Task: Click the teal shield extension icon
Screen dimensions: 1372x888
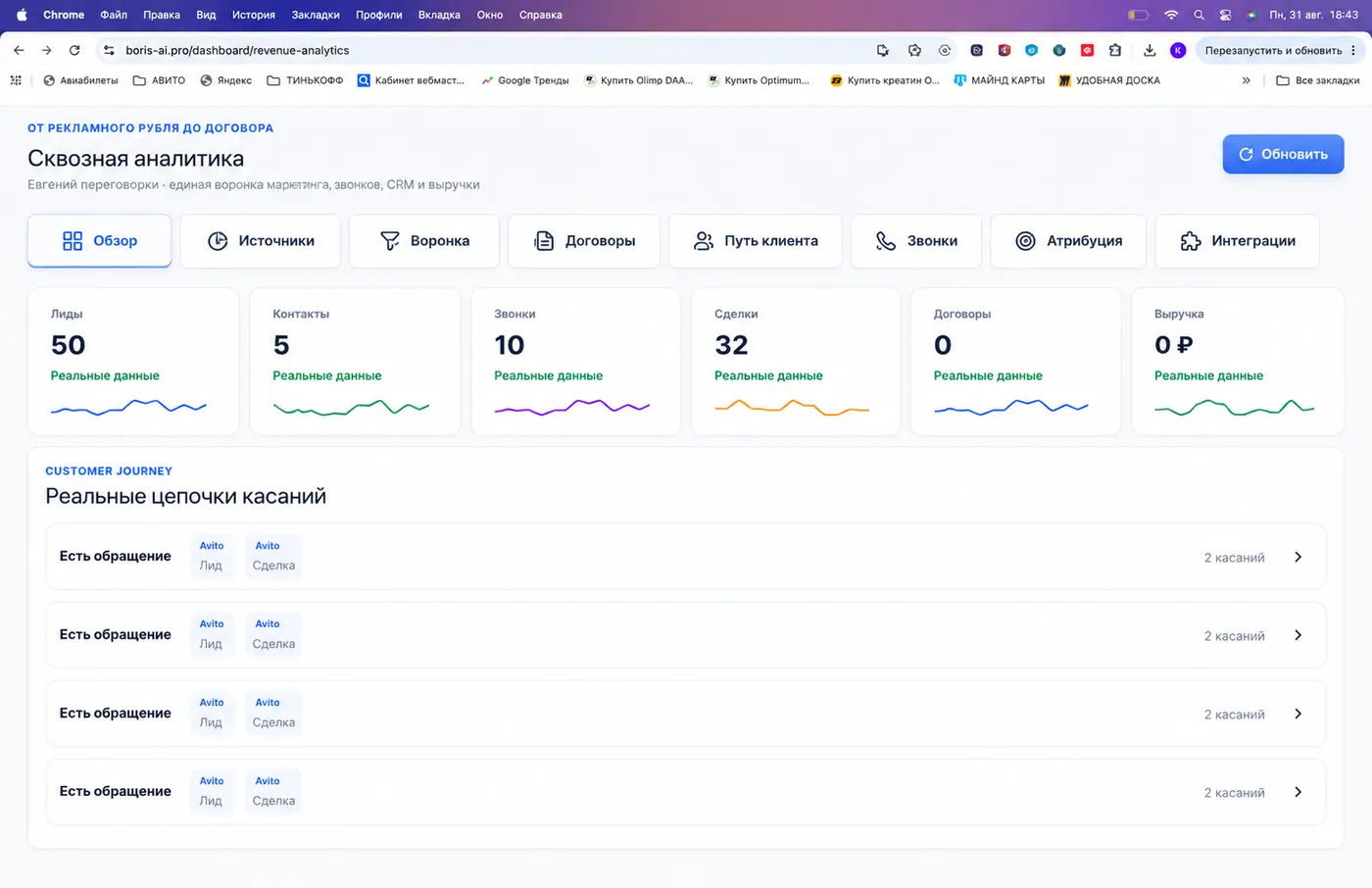Action: pos(1059,50)
